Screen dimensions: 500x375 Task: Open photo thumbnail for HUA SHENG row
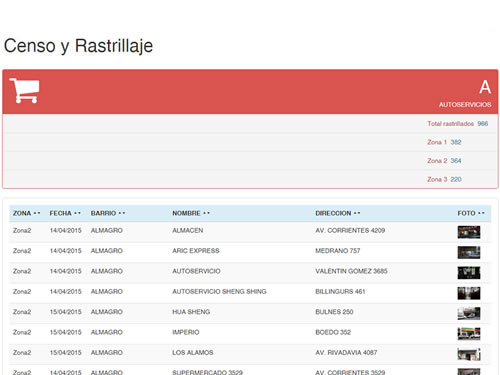pyautogui.click(x=469, y=313)
